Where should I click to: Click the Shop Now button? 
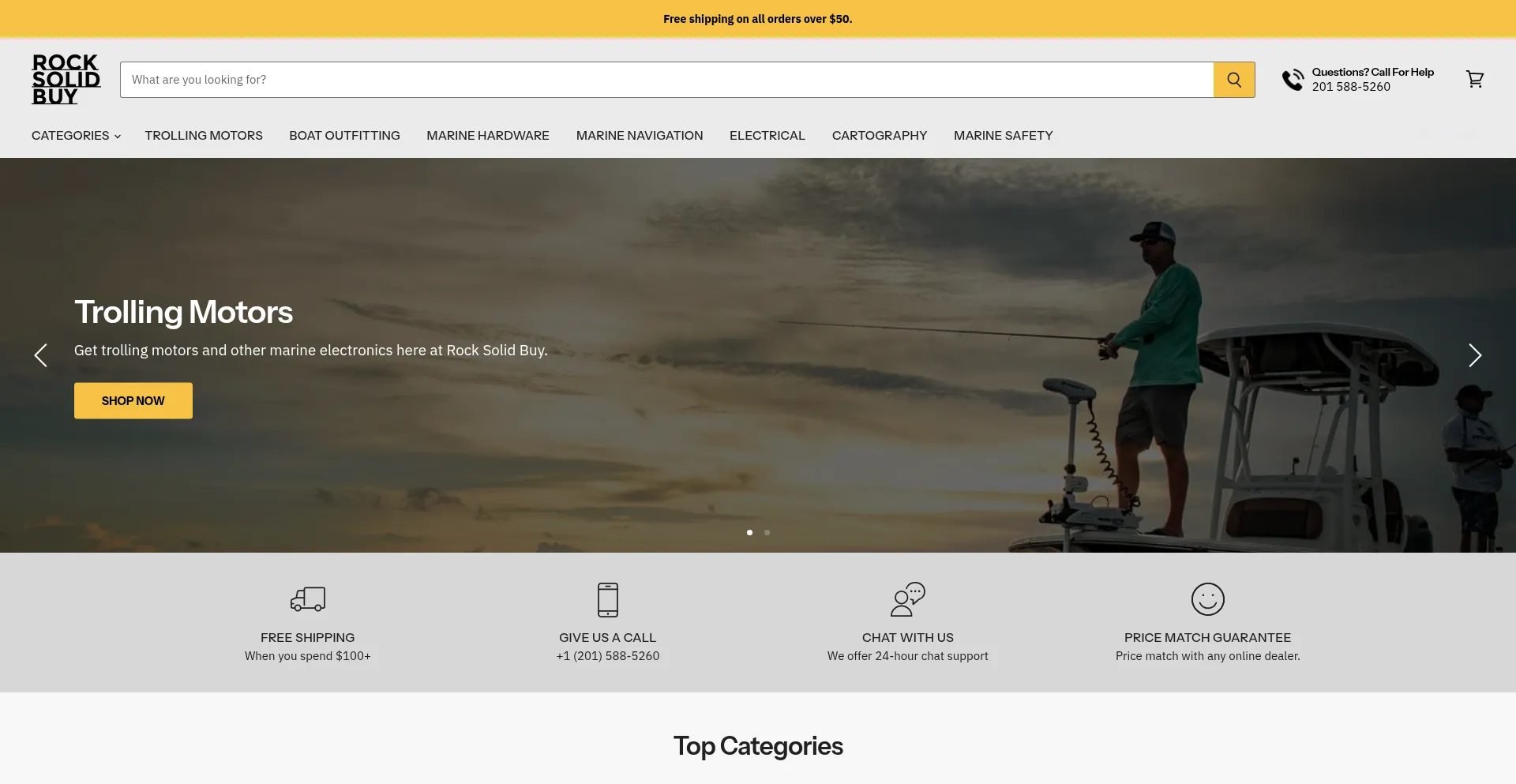point(133,401)
